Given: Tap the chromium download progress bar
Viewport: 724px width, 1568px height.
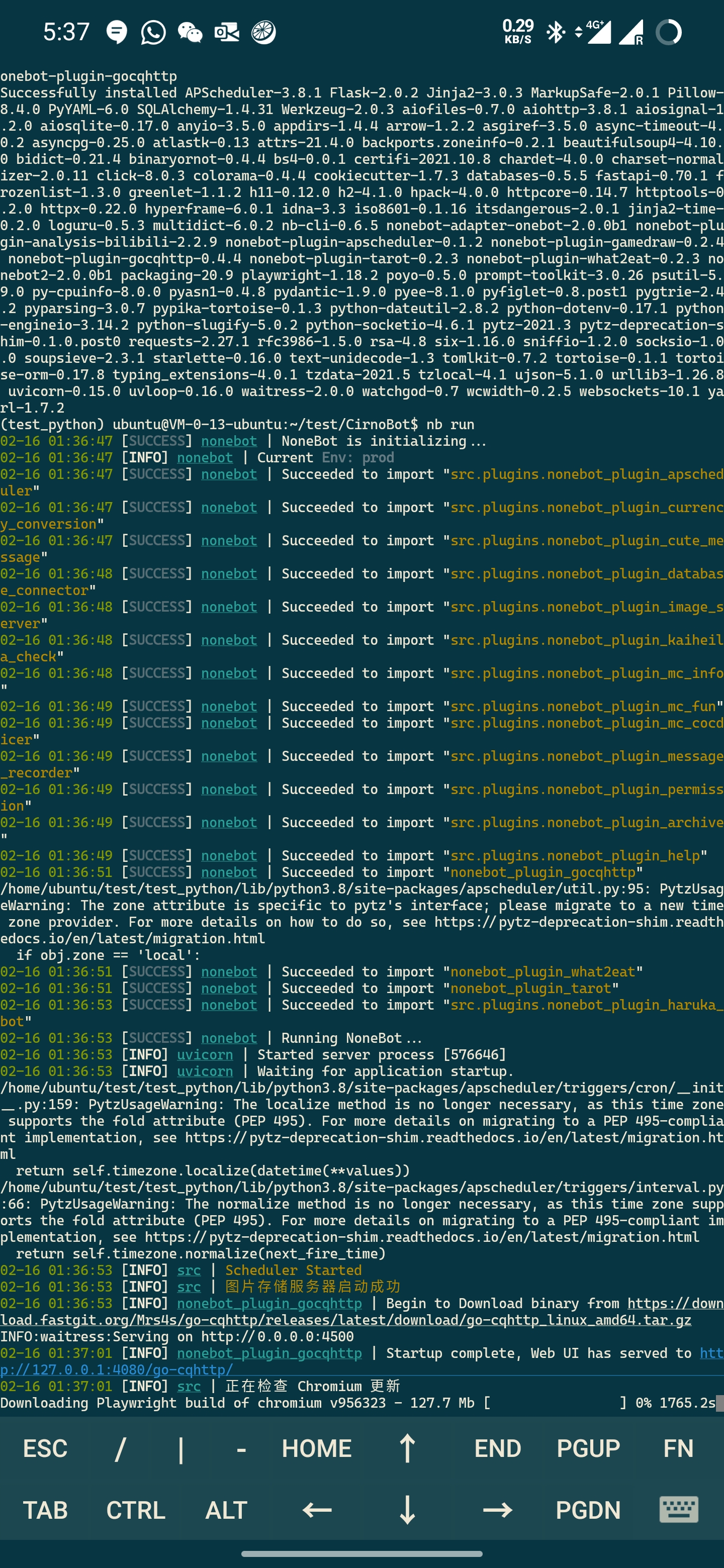Looking at the screenshot, I should coord(555,1403).
